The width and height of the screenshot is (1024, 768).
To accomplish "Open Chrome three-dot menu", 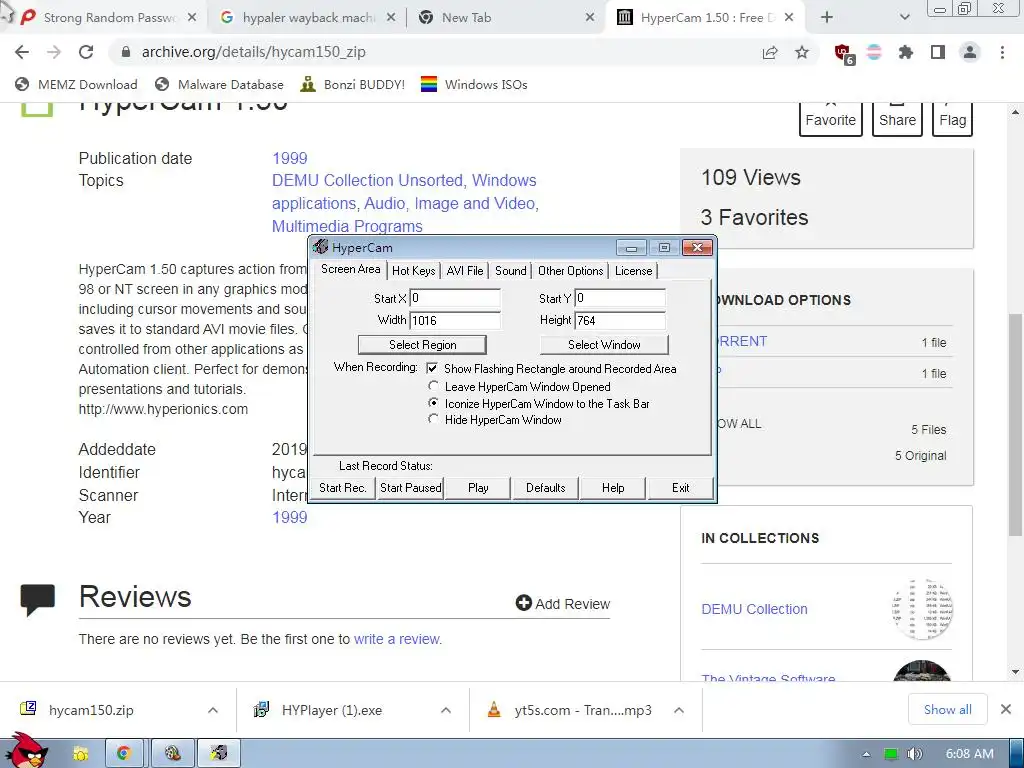I will click(x=1002, y=52).
